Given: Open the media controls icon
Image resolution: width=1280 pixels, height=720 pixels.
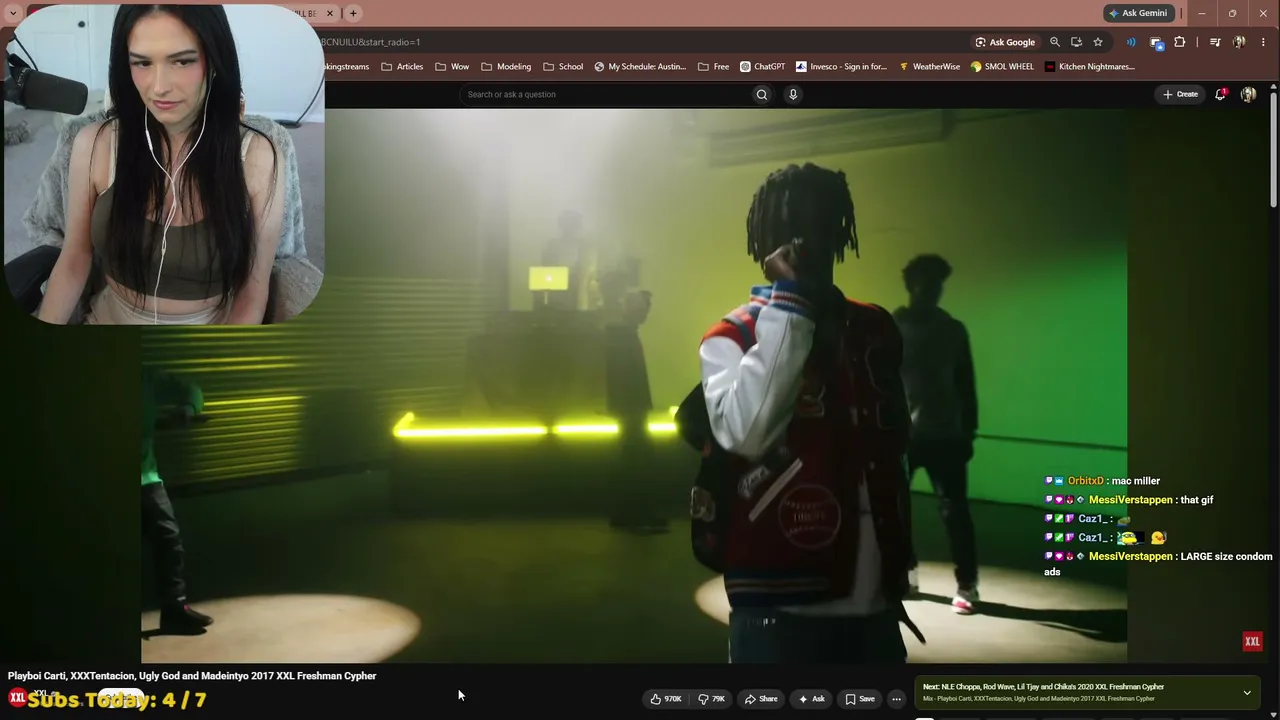Looking at the screenshot, I should click(1215, 42).
